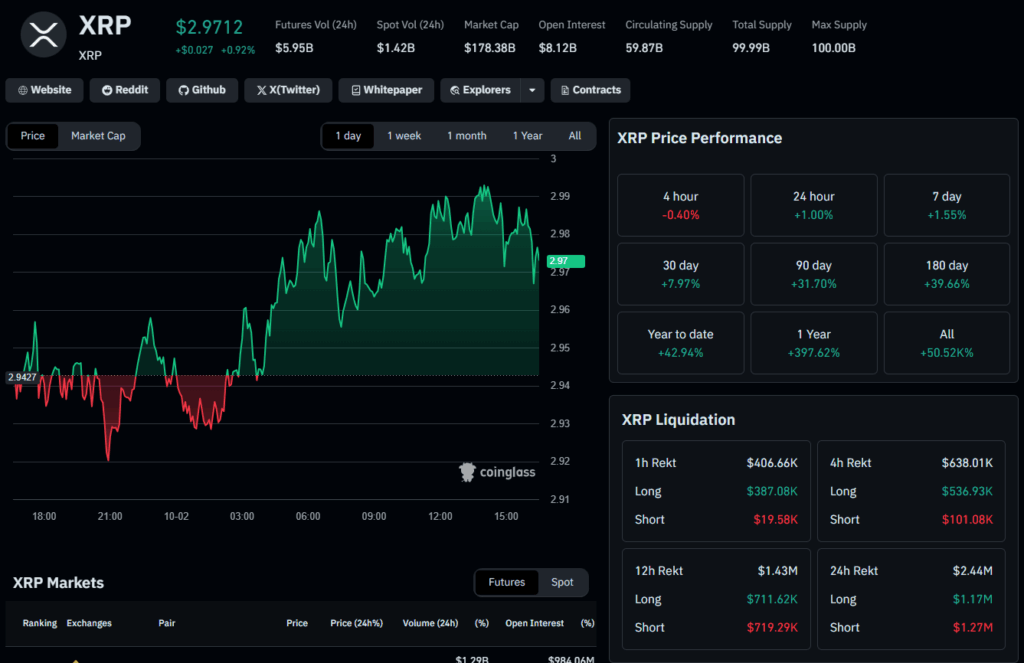Expand the Explorers dropdown arrow

tap(532, 90)
